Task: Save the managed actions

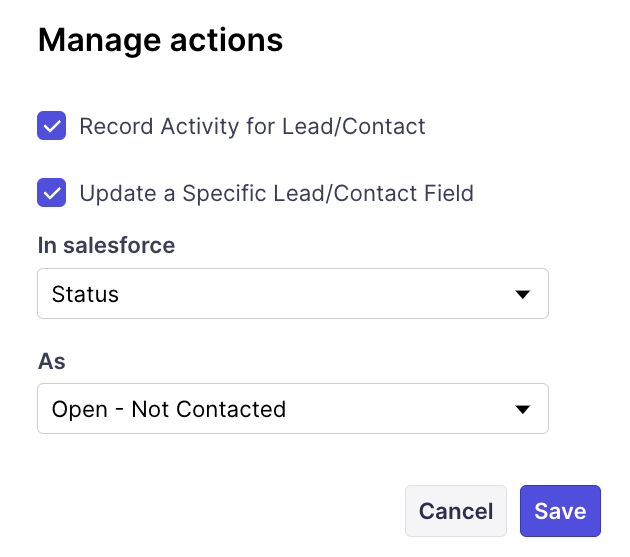Action: (560, 511)
